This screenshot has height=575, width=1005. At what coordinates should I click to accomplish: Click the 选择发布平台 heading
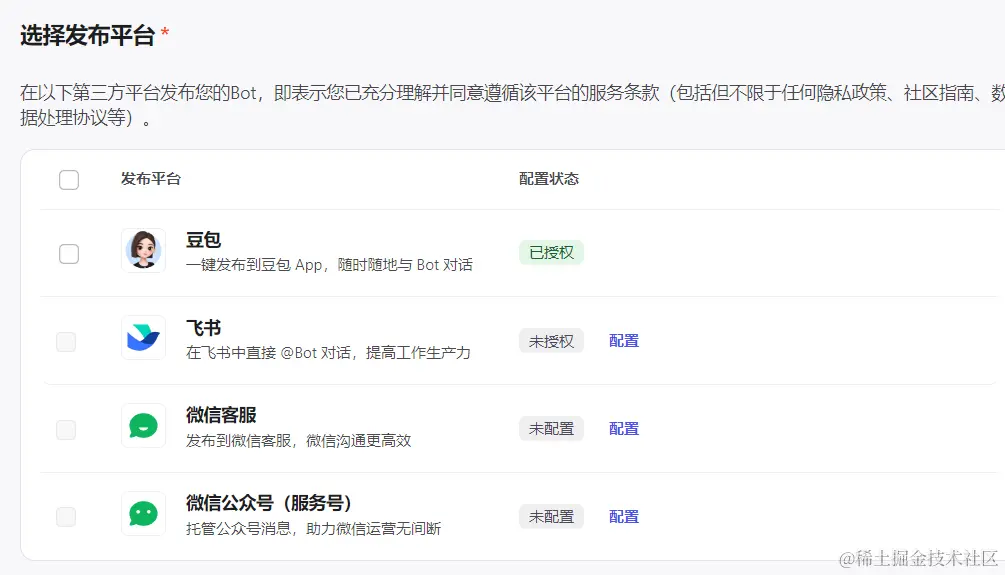click(87, 35)
